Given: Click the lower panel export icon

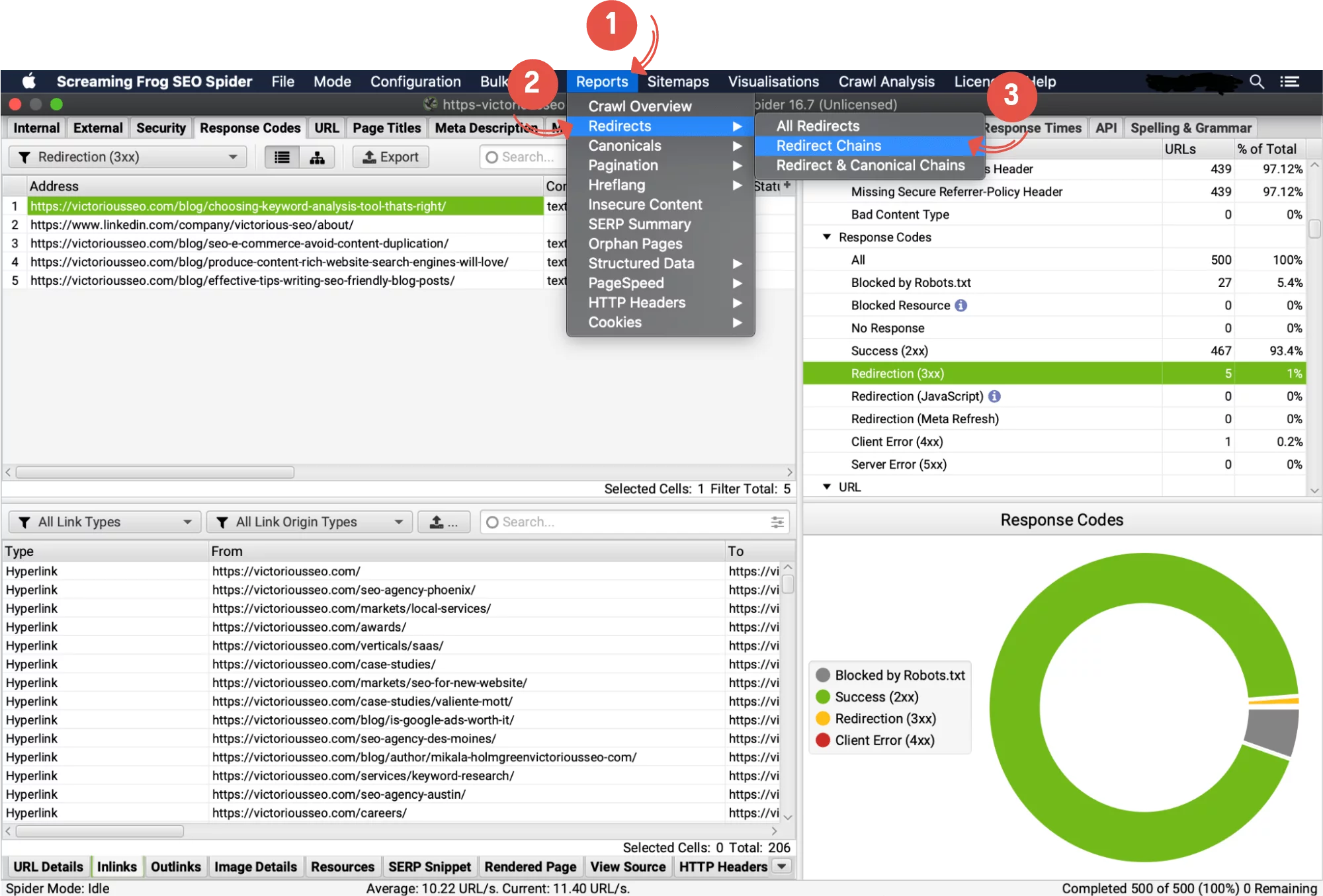Looking at the screenshot, I should click(x=443, y=522).
